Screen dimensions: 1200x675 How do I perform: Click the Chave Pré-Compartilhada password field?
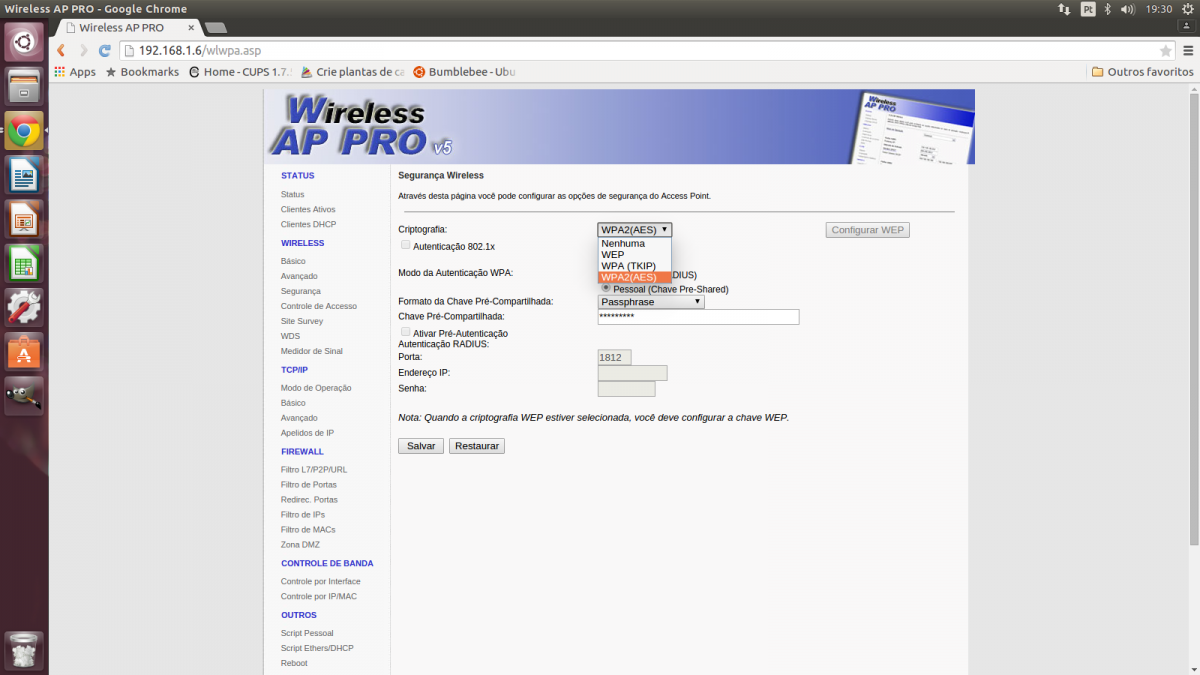pyautogui.click(x=698, y=317)
